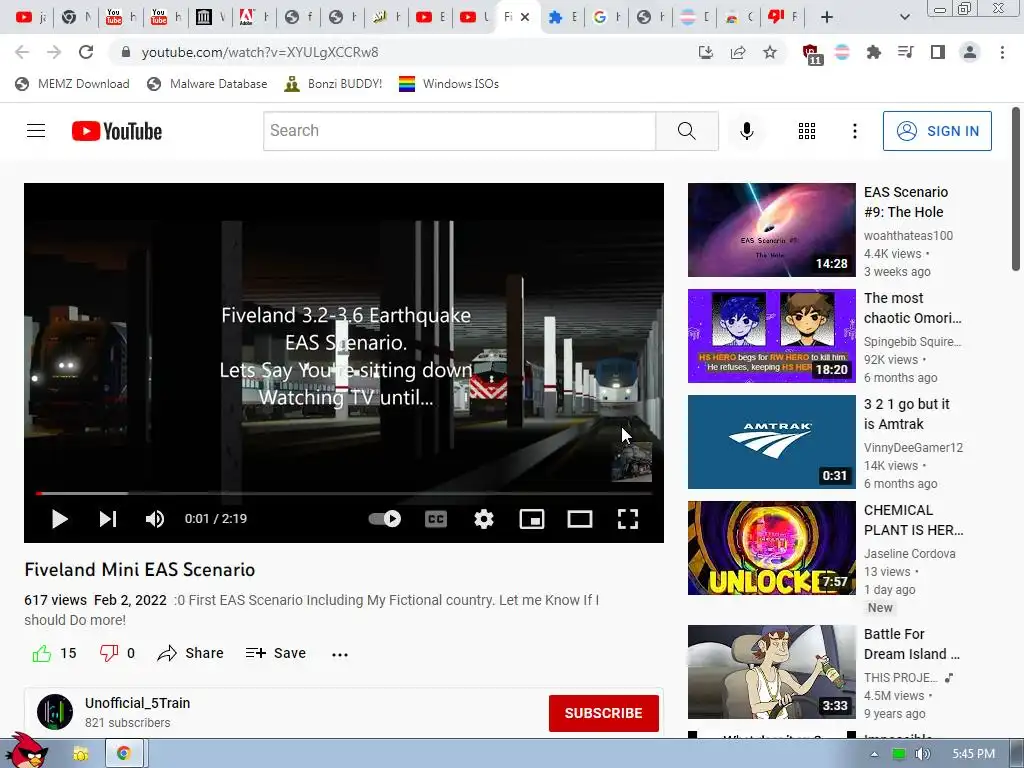Toggle the autoplay switch in player
The height and width of the screenshot is (768, 1024).
(x=385, y=519)
